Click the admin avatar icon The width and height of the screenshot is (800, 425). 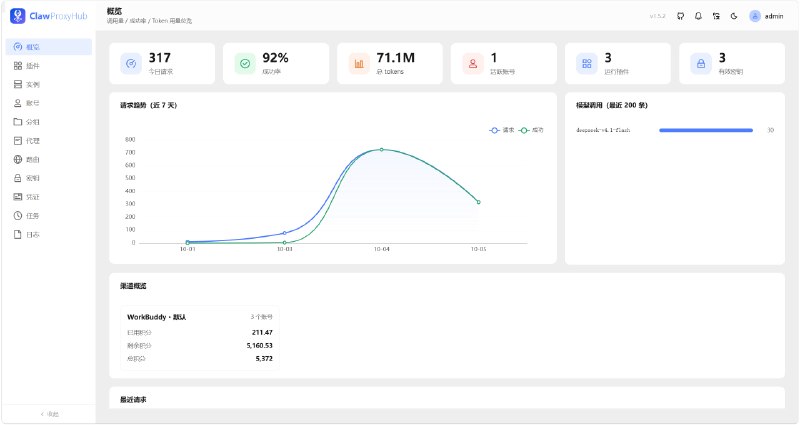point(755,16)
